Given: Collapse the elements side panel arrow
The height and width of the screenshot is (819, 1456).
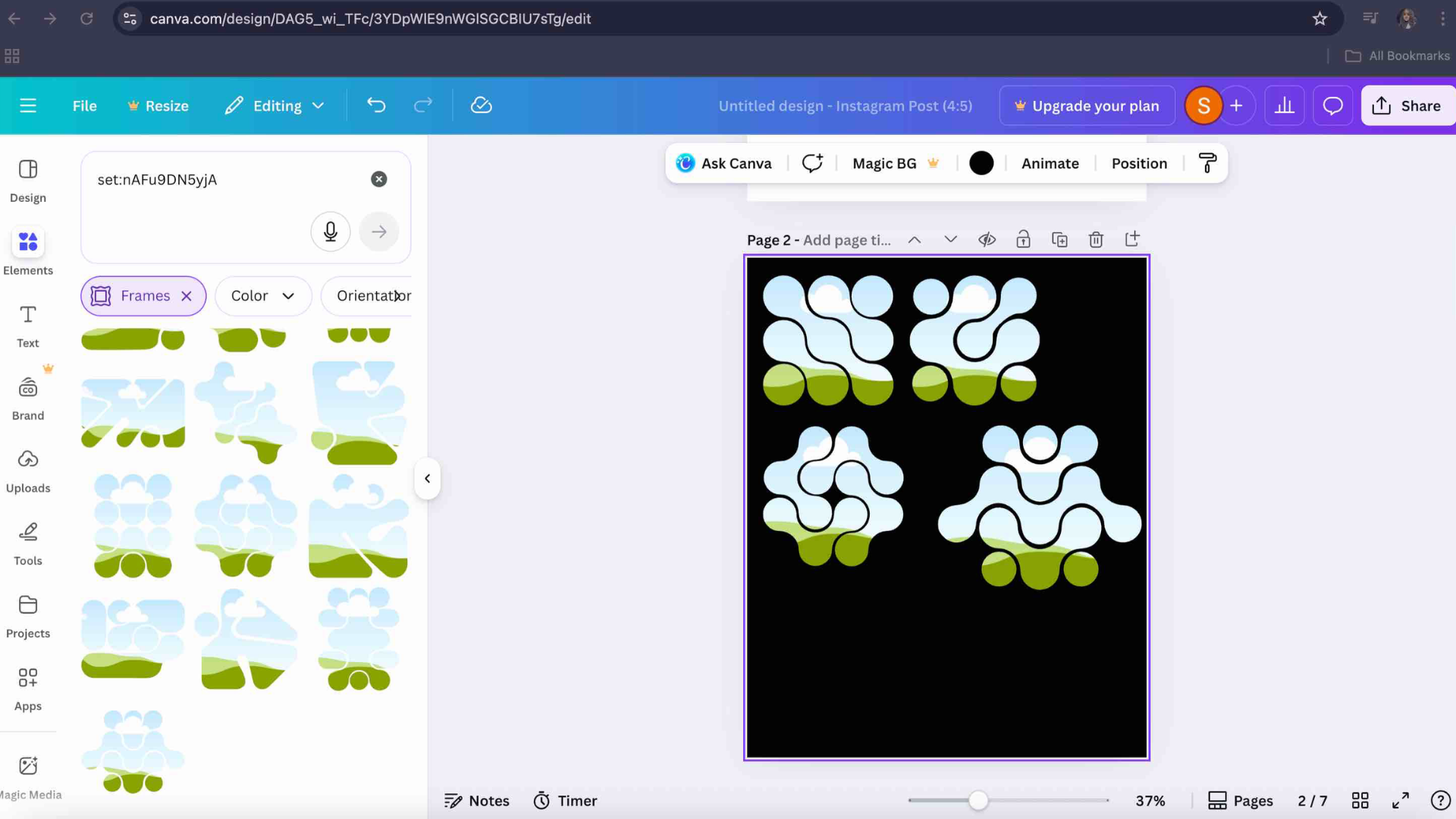Looking at the screenshot, I should click(427, 479).
